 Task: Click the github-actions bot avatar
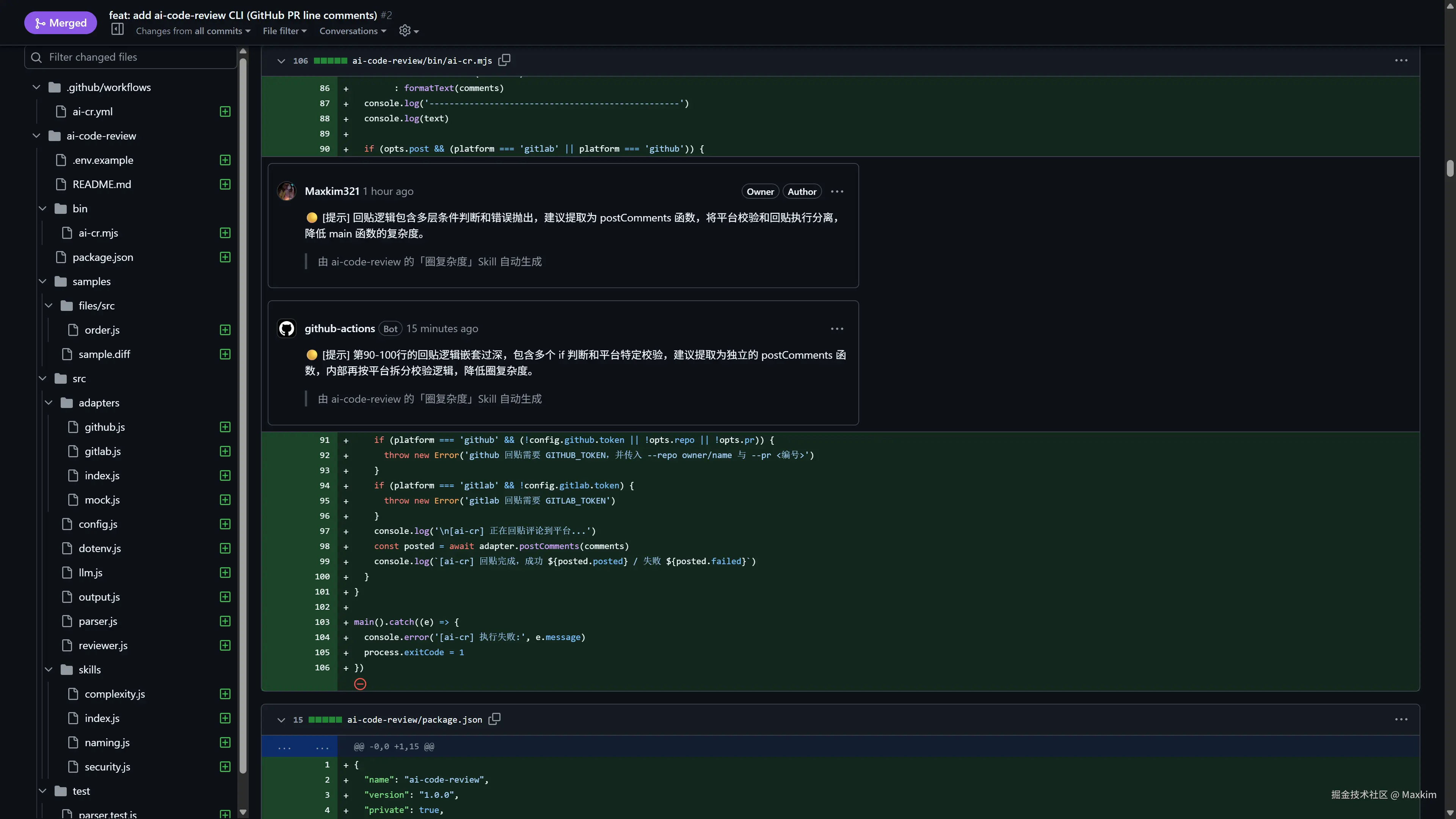[x=287, y=328]
